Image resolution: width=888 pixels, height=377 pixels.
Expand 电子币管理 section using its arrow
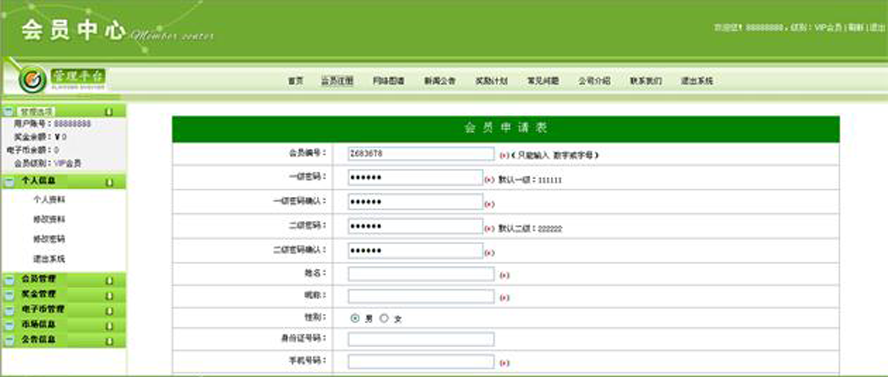tap(109, 311)
